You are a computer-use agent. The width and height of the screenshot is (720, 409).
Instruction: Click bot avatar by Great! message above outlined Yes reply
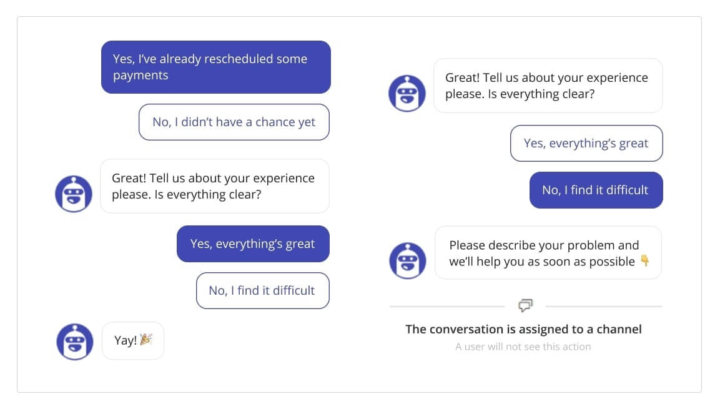tap(407, 93)
